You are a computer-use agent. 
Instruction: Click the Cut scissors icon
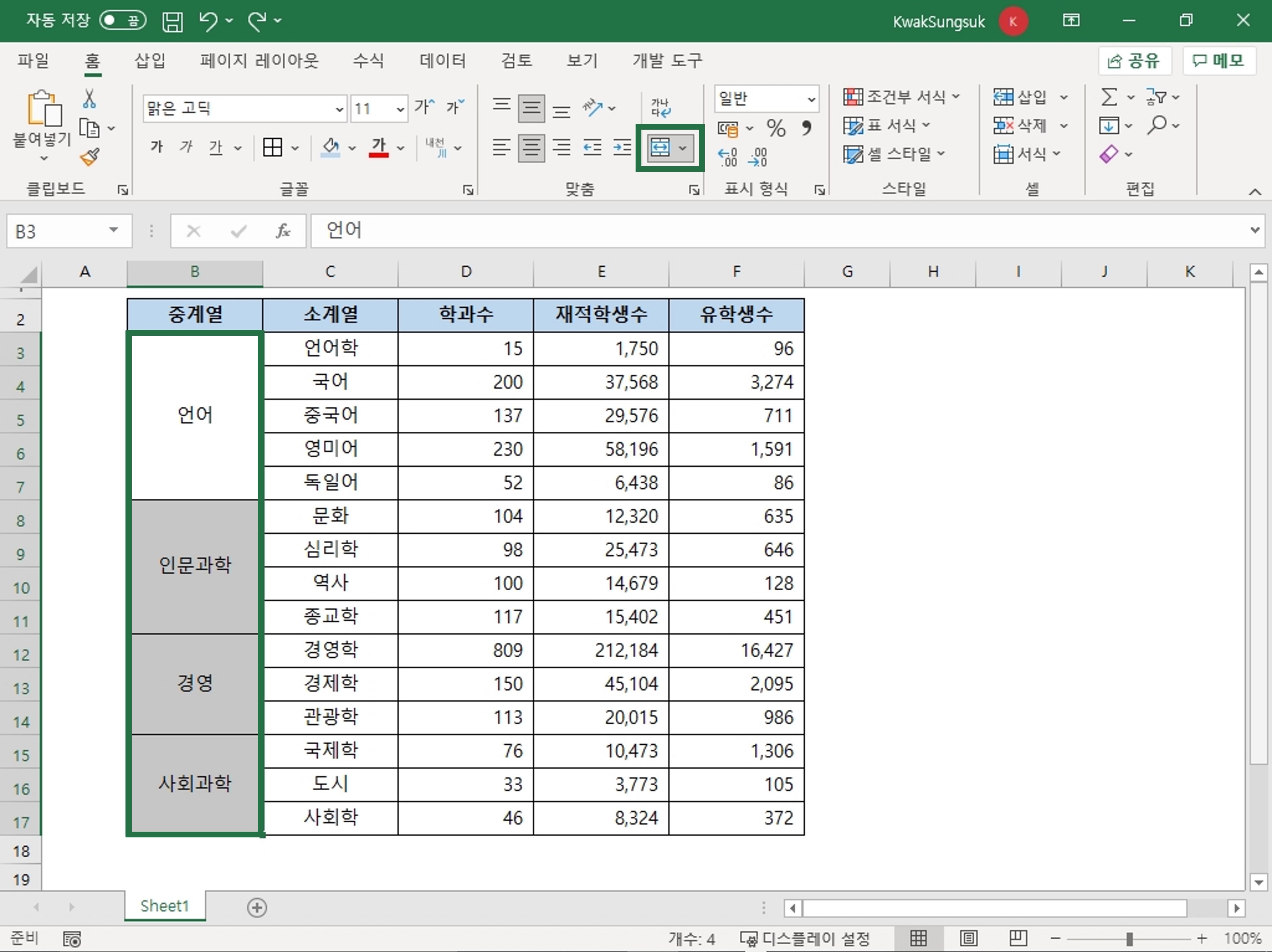click(89, 98)
